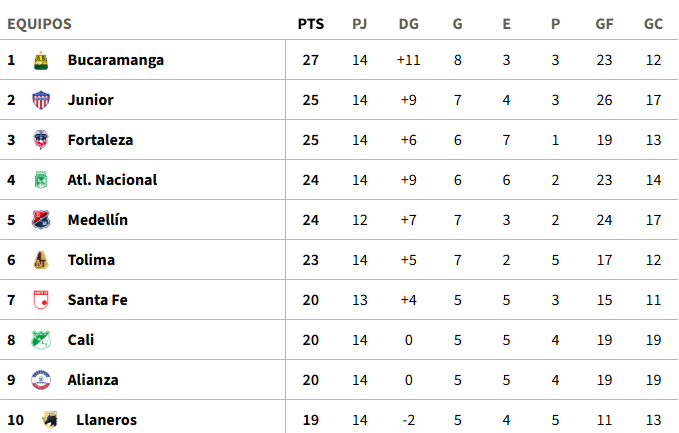Click the Santa Fe team crest
Viewport: 679px width, 433px height.
[41, 300]
